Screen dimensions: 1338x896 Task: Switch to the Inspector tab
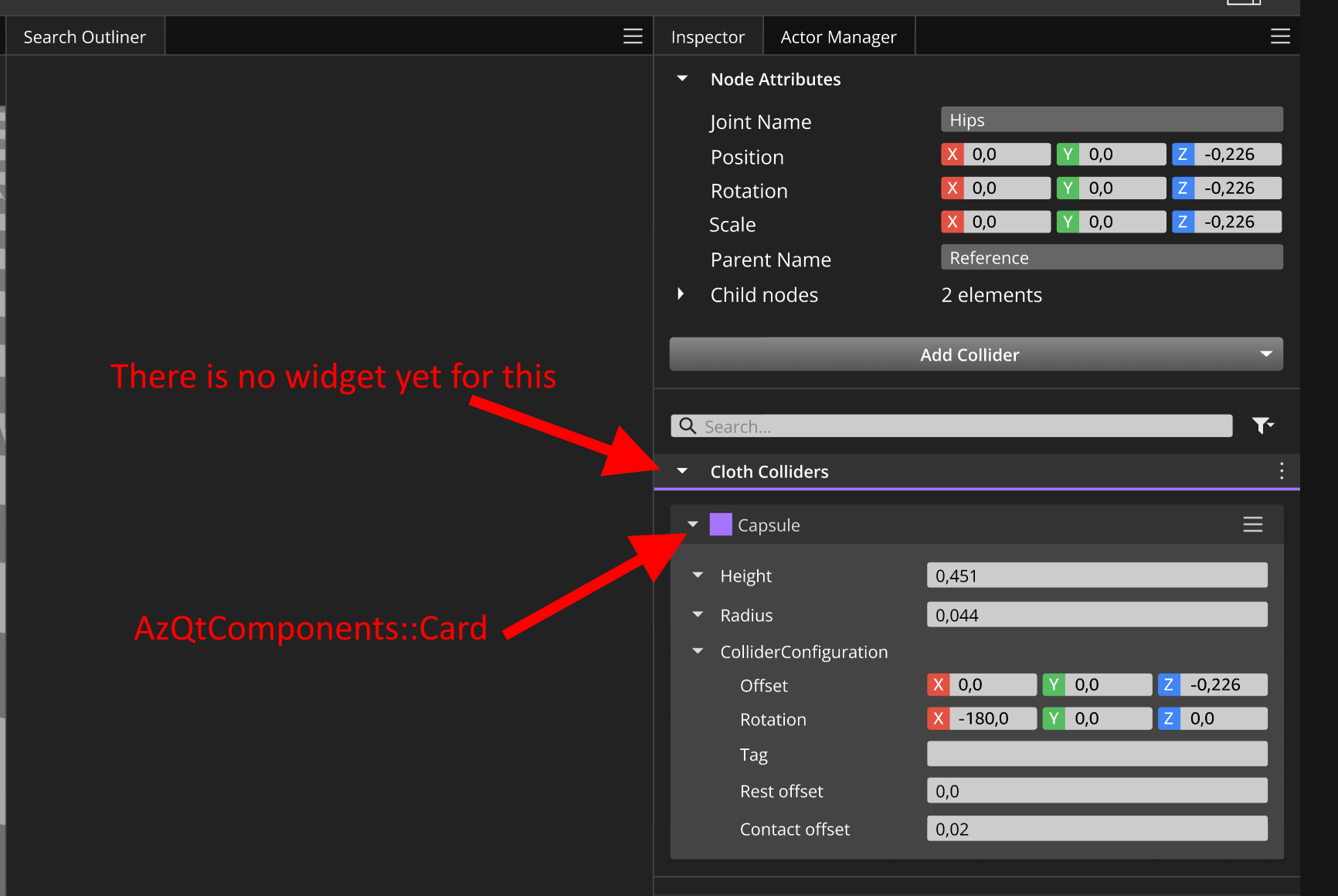[x=707, y=36]
